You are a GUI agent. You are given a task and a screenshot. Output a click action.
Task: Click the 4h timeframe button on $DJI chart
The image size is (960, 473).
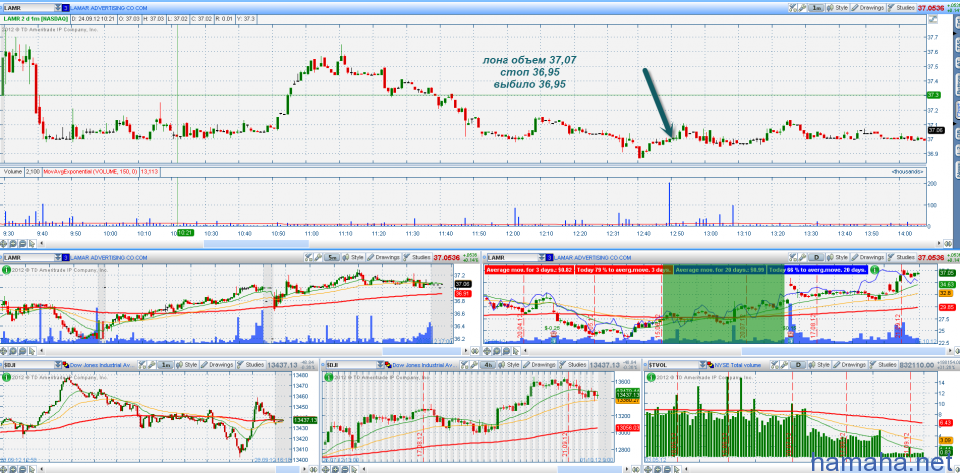(487, 365)
